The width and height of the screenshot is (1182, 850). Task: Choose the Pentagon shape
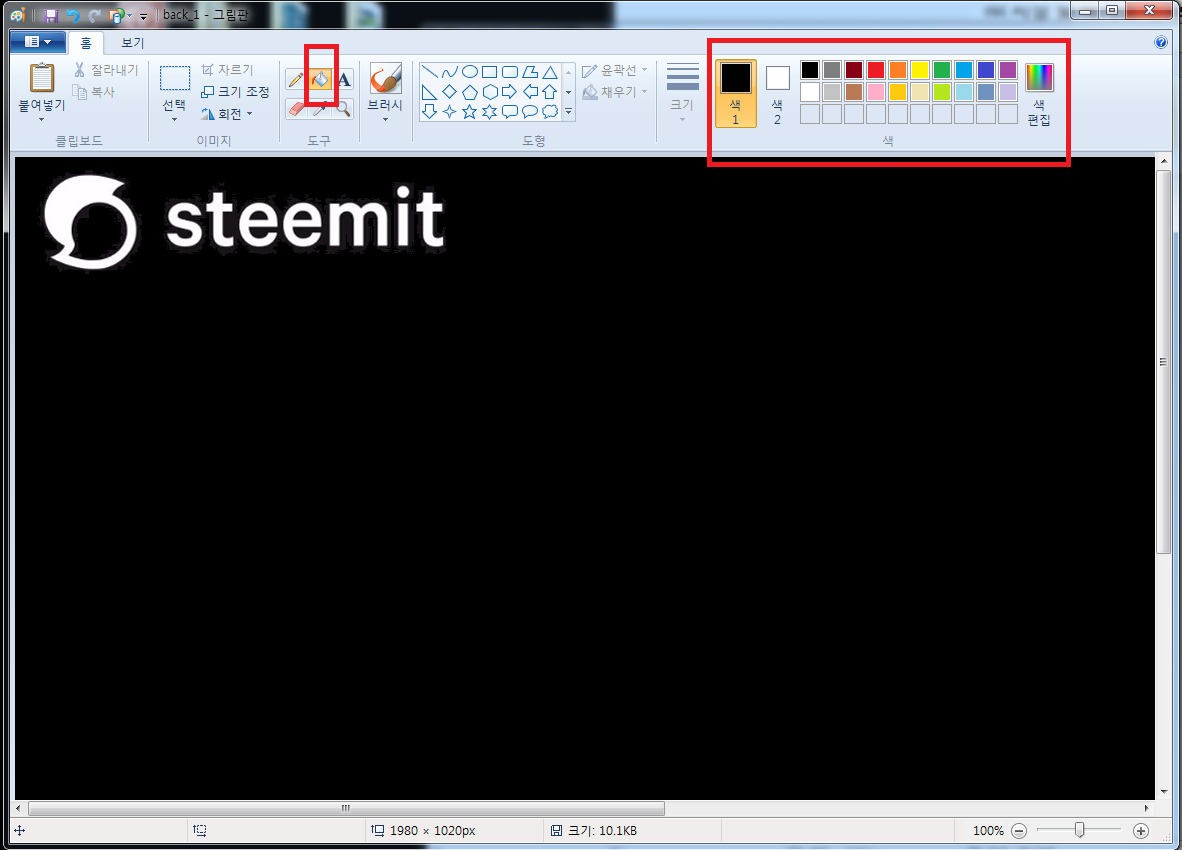coord(470,92)
